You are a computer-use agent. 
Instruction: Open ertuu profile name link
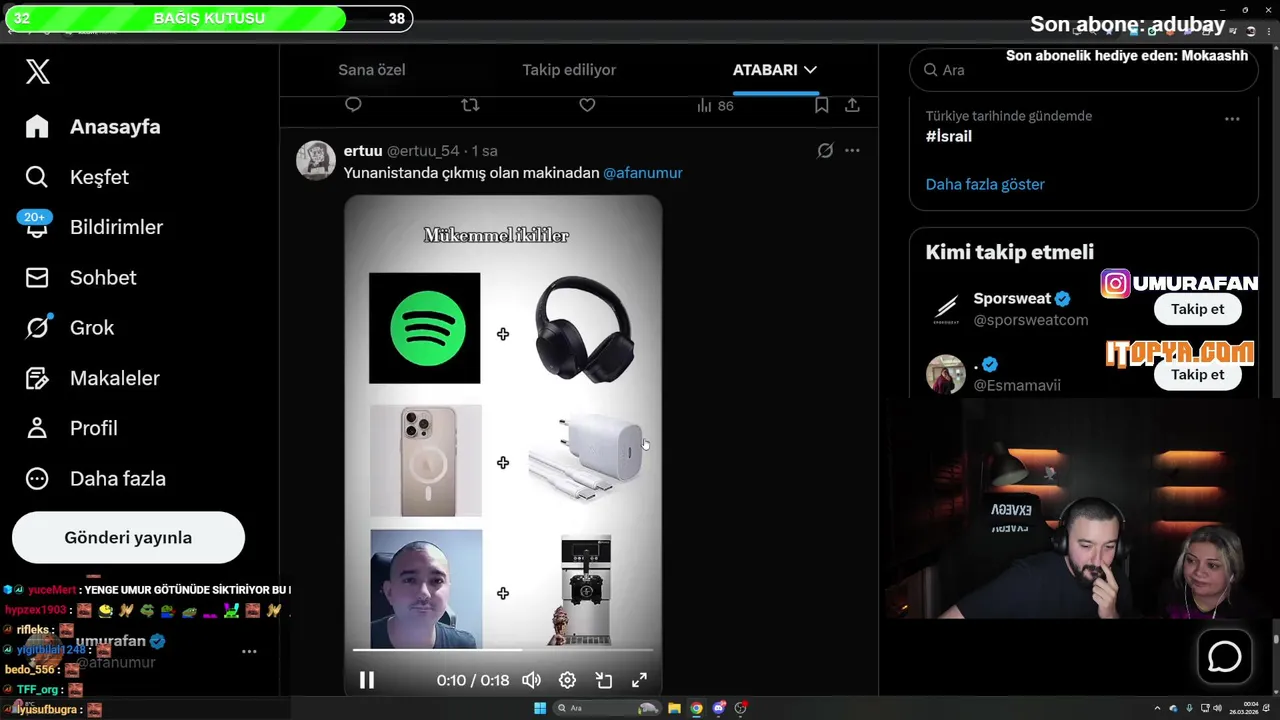[363, 151]
